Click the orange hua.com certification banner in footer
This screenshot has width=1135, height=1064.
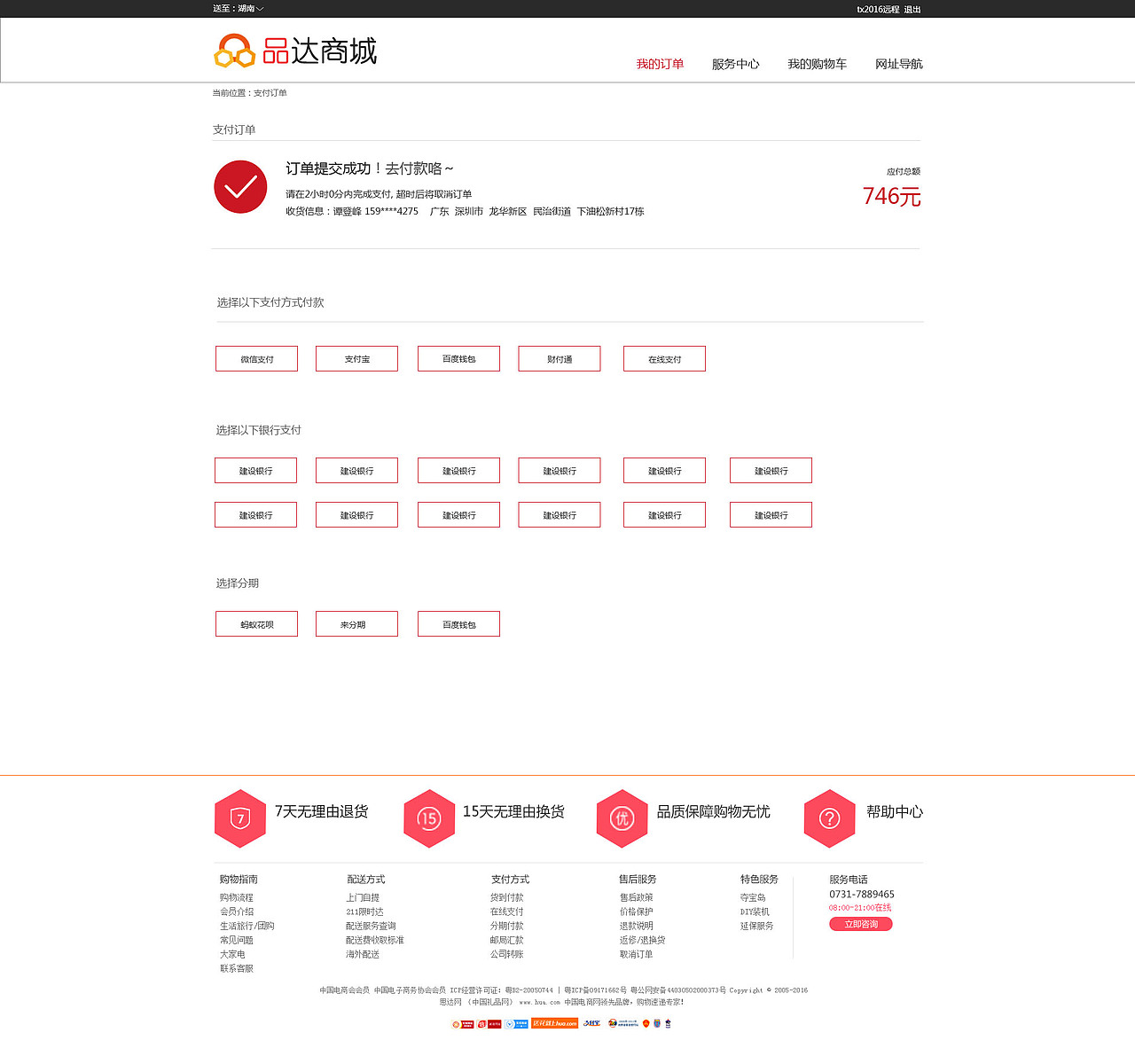555,1023
